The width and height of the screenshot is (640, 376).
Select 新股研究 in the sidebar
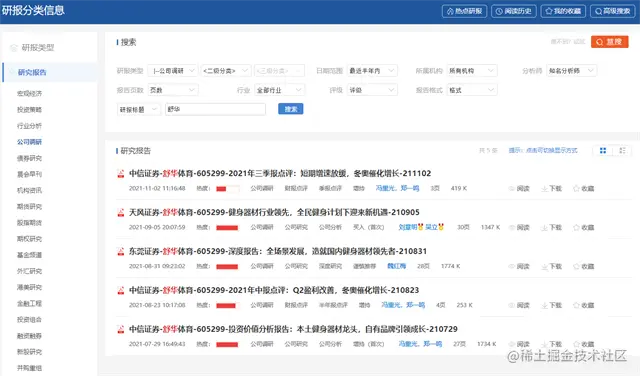tap(29, 352)
